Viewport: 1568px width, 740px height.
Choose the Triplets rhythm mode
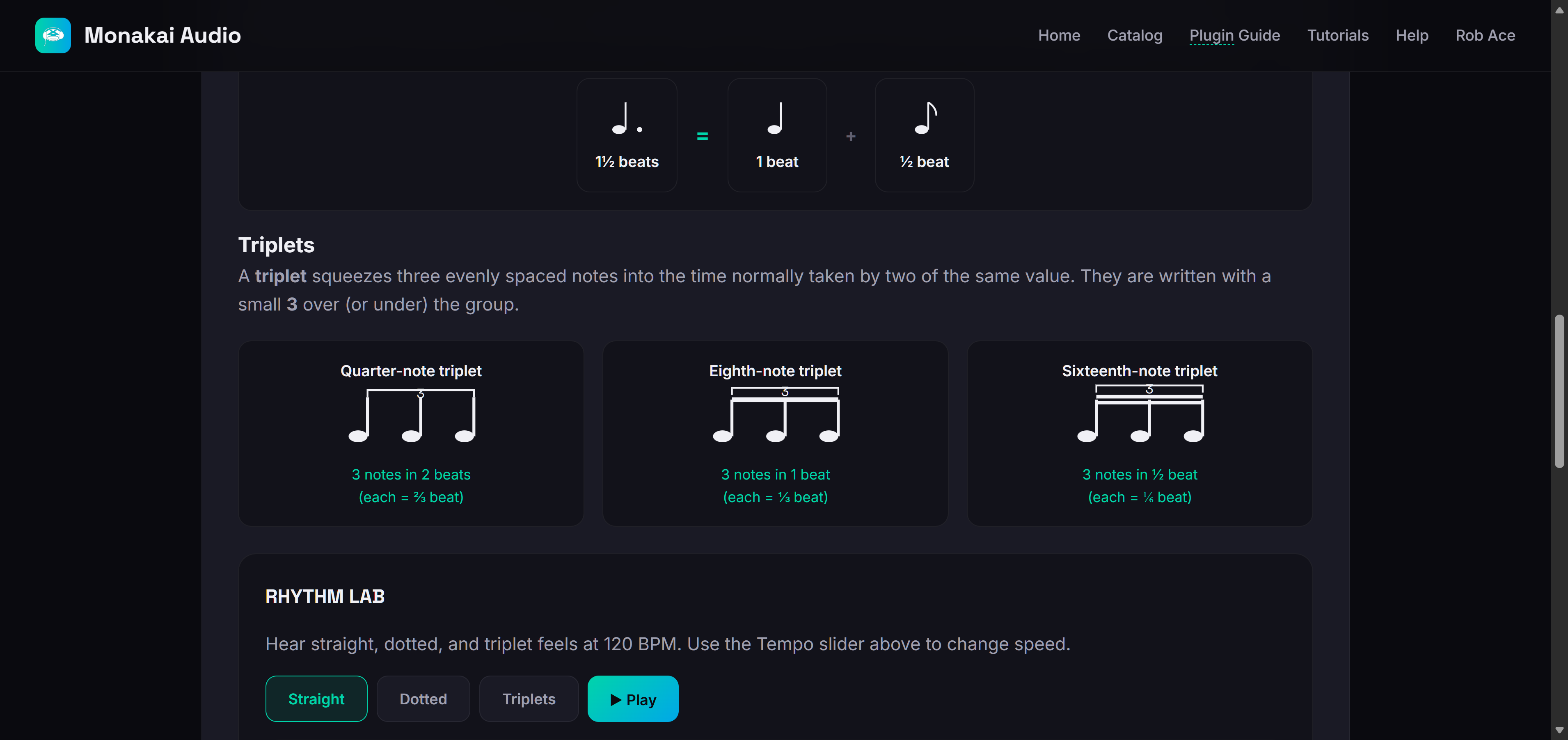(529, 699)
